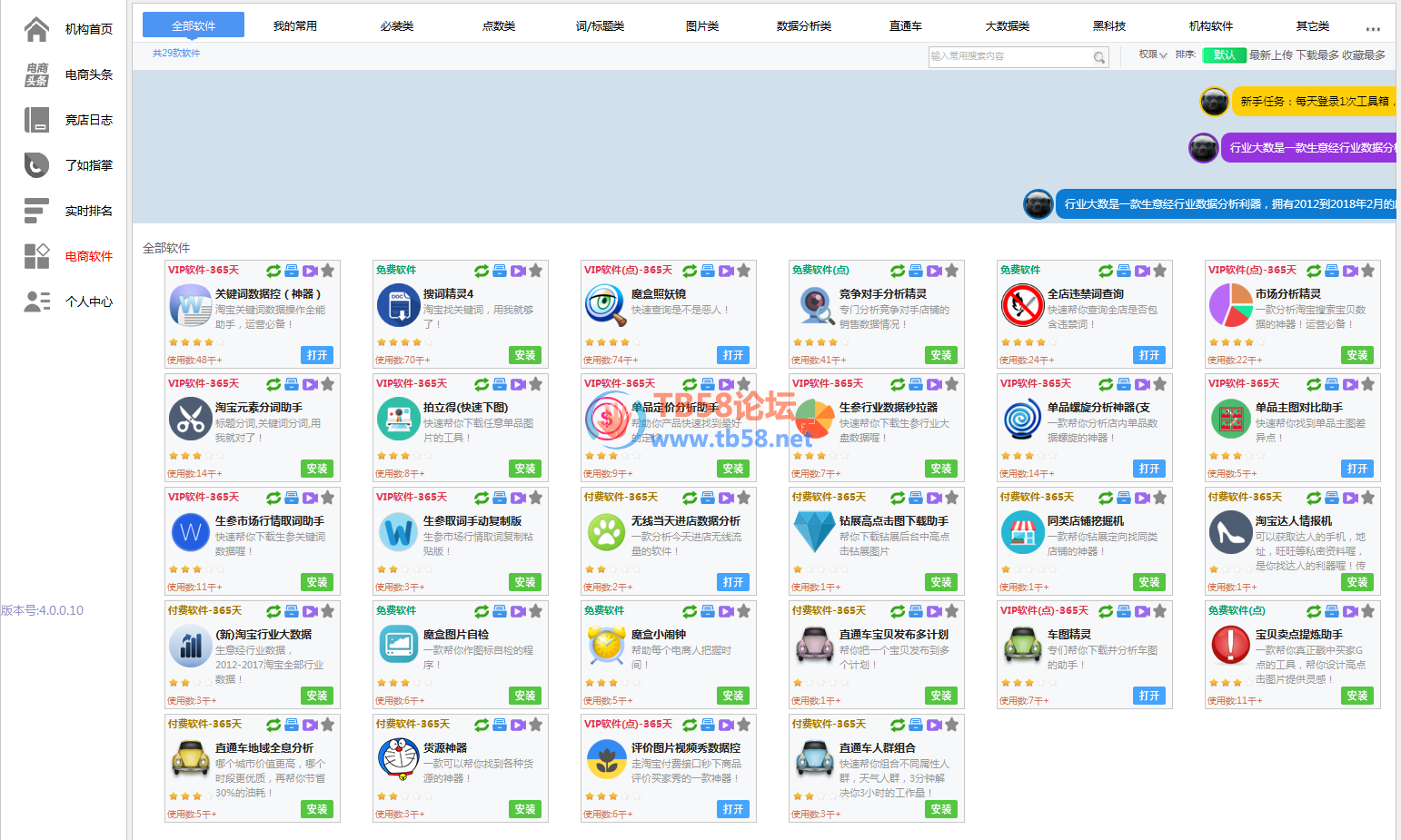Screen dimensions: 1401x840
Task: Open 竞店日志 sidebar icon
Action: pyautogui.click(x=36, y=120)
